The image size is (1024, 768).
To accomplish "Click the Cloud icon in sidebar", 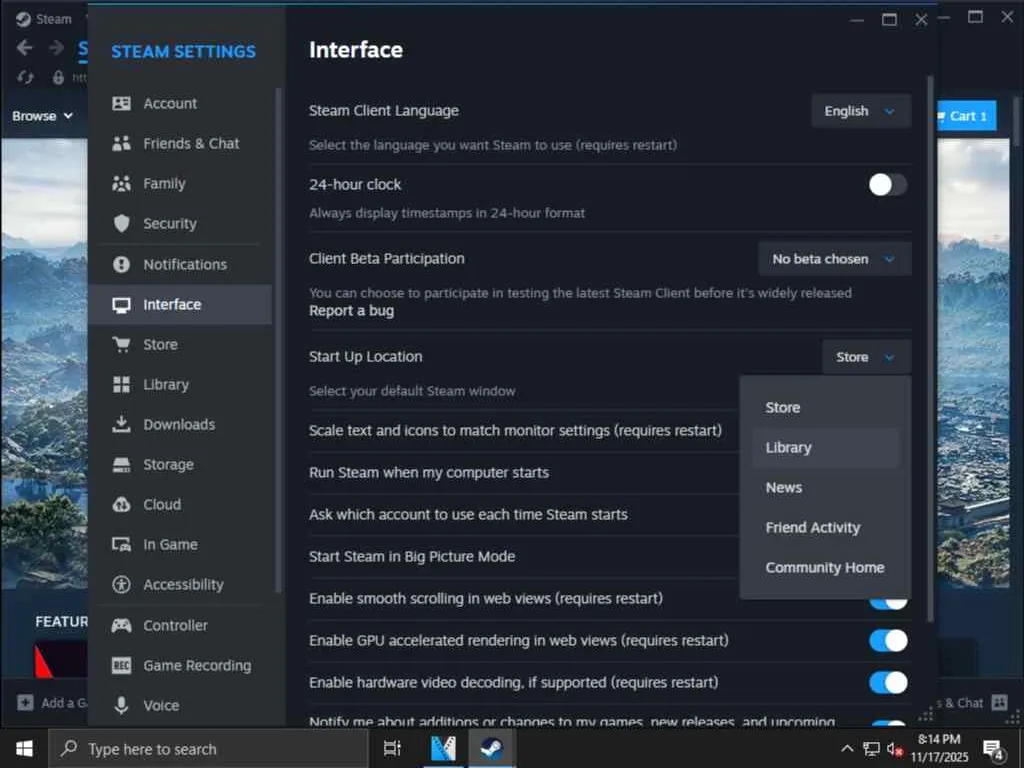I will point(121,504).
